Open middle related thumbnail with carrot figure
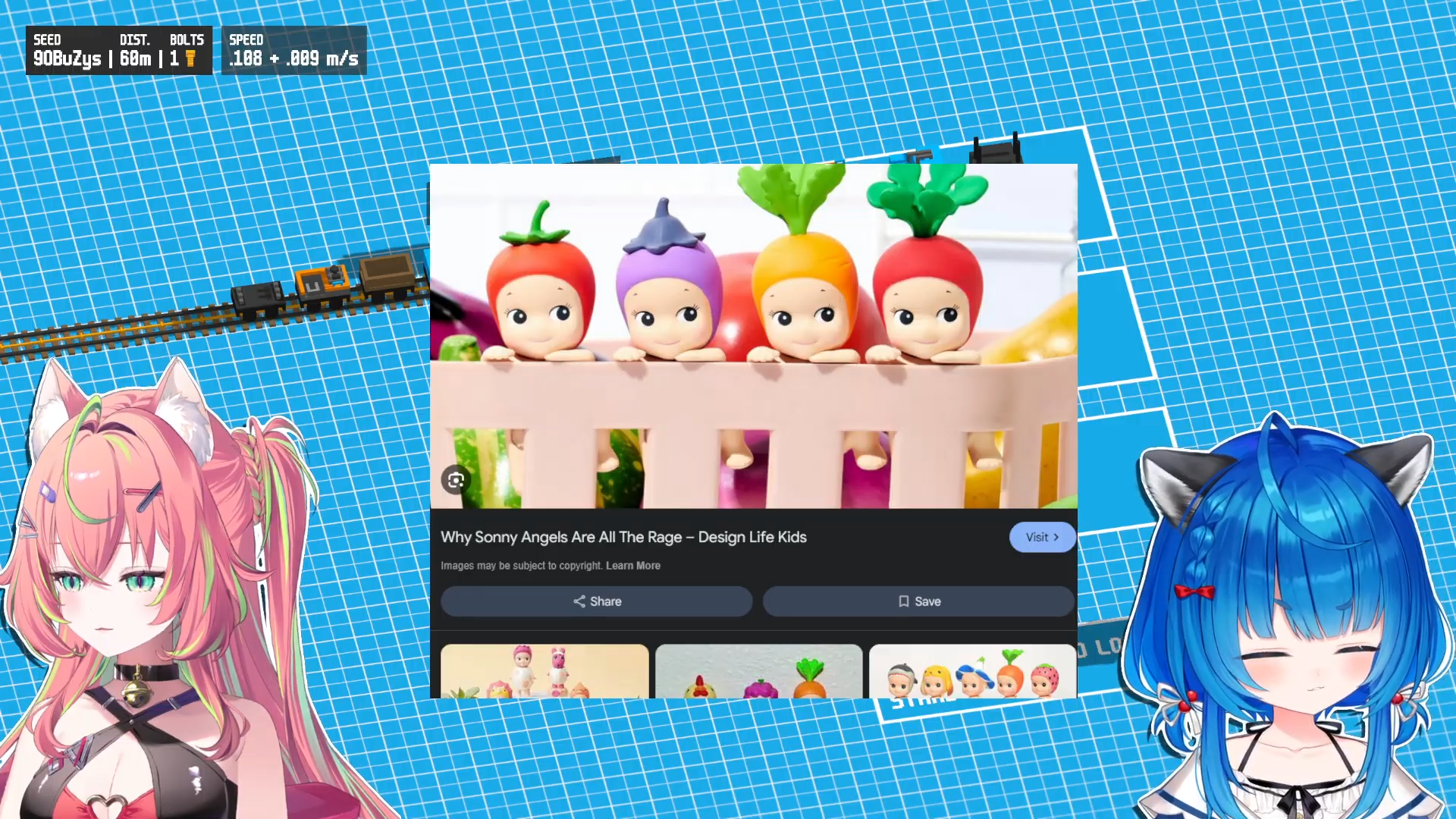 (x=758, y=671)
